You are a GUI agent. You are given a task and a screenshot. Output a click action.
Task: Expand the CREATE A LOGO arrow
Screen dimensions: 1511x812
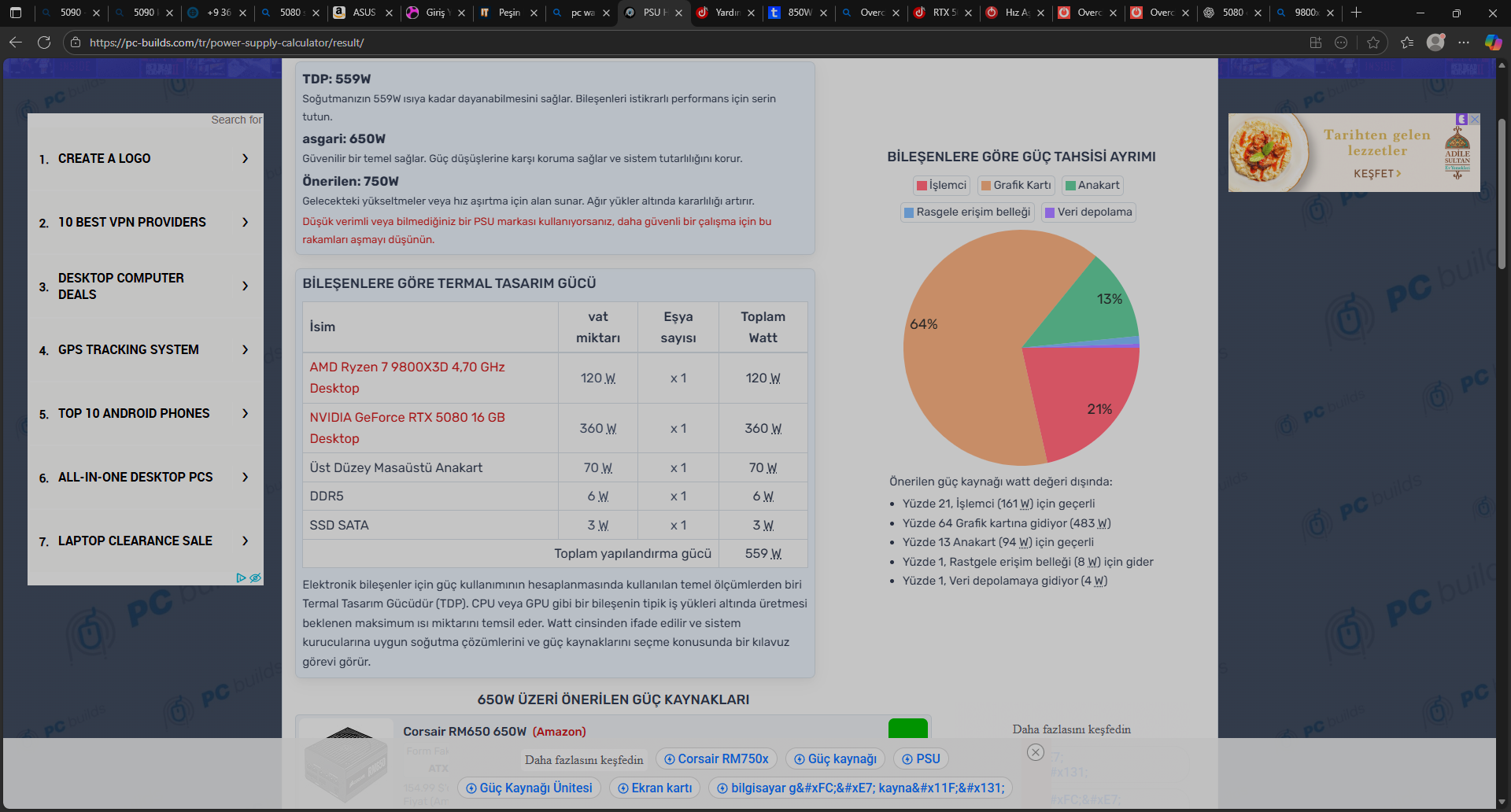coord(246,158)
